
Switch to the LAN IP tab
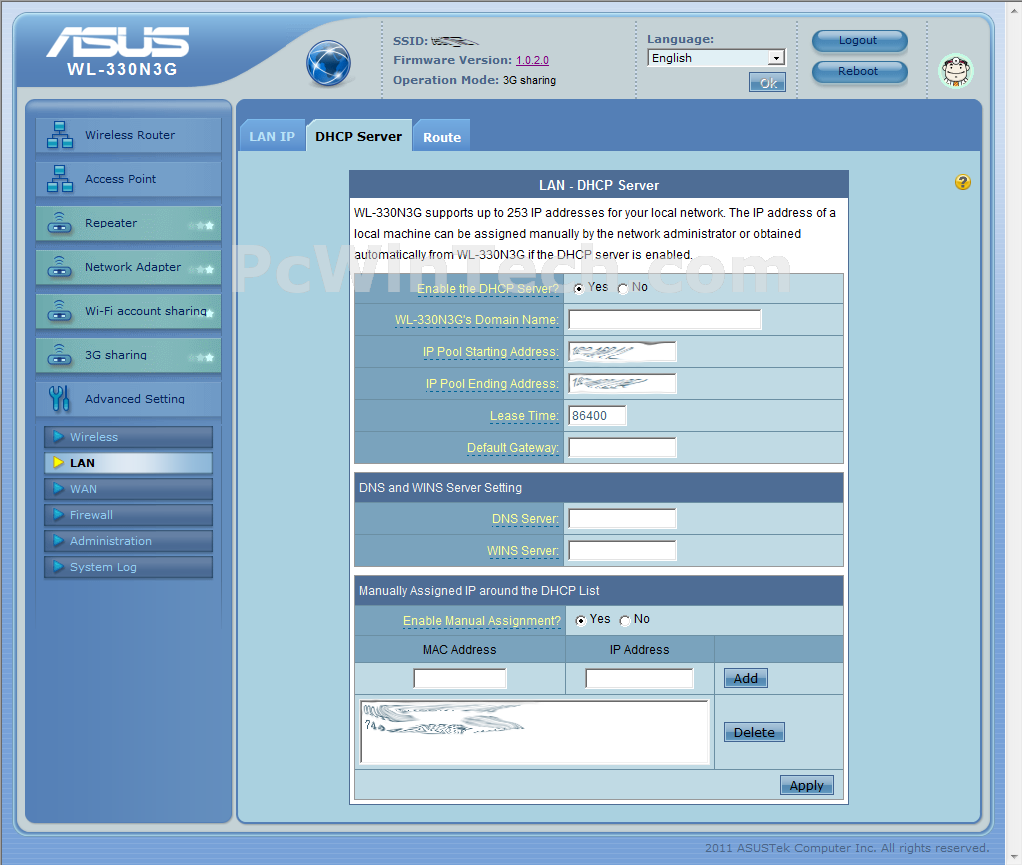272,136
